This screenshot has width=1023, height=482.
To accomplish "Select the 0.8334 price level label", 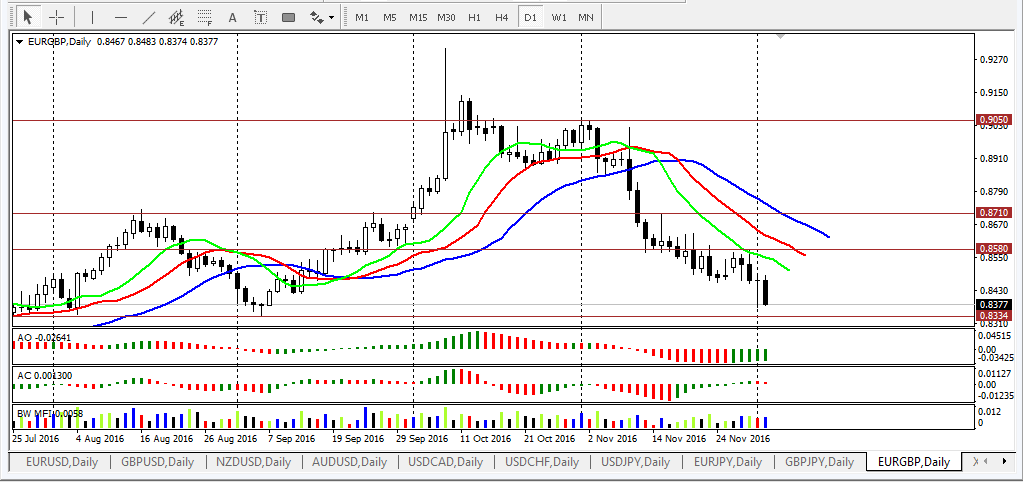I will pos(994,316).
